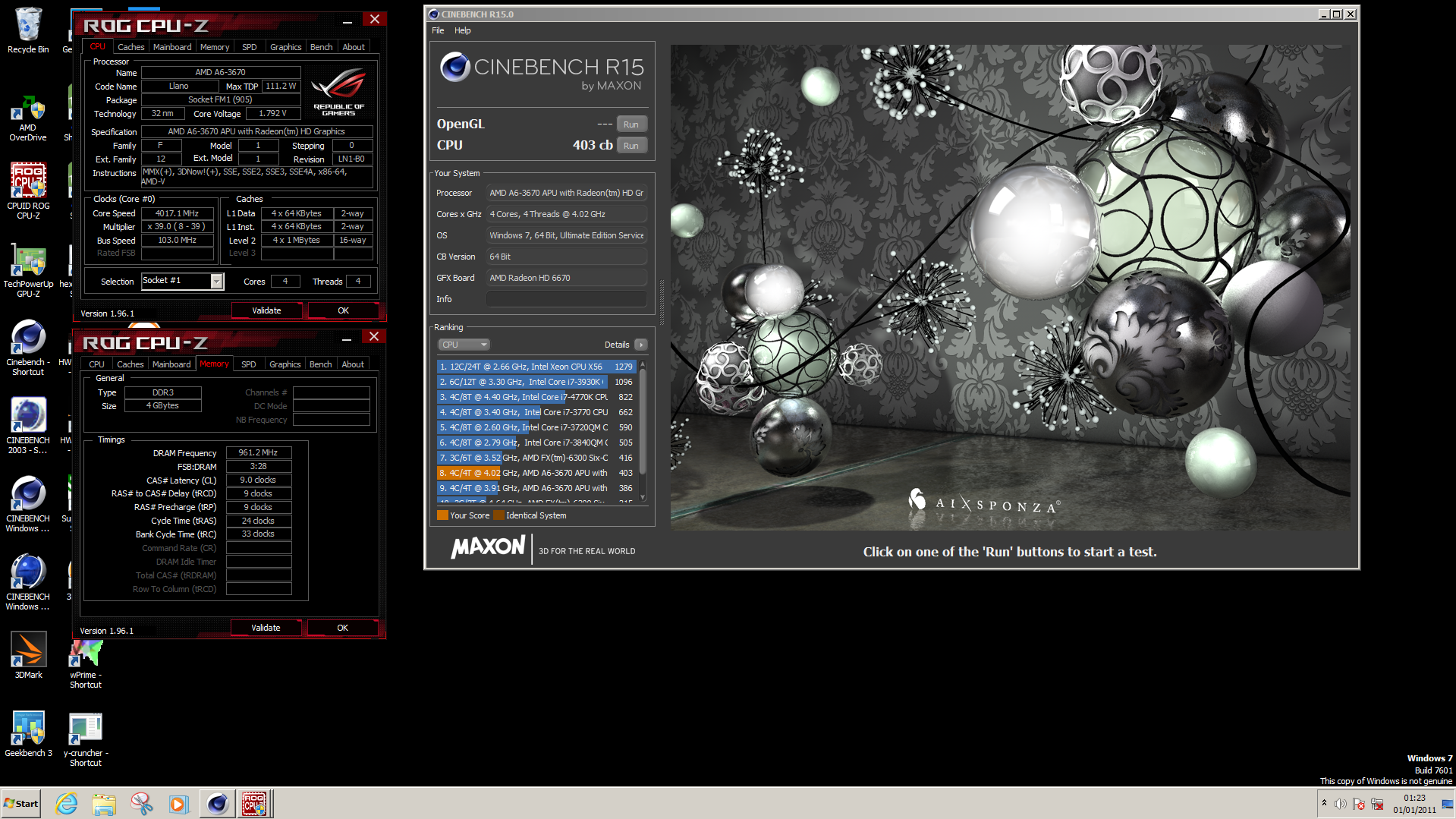Launch Internet Explorer from the taskbar
This screenshot has height=819, width=1456.
[x=67, y=803]
